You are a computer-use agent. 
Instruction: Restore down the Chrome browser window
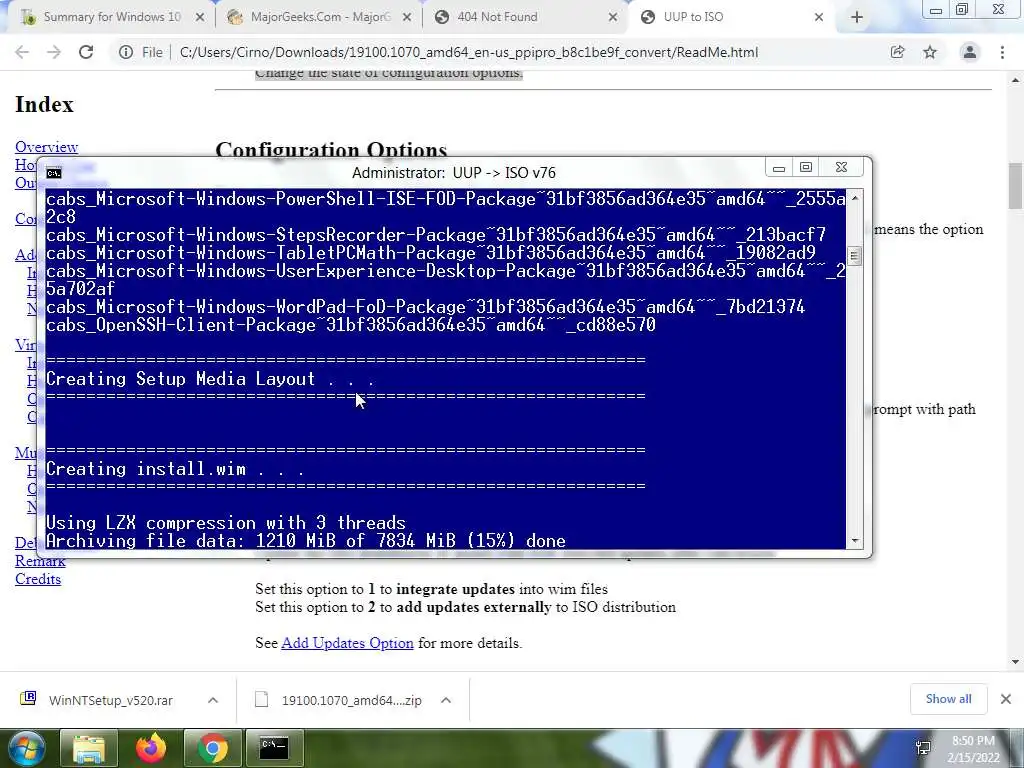pyautogui.click(x=962, y=10)
